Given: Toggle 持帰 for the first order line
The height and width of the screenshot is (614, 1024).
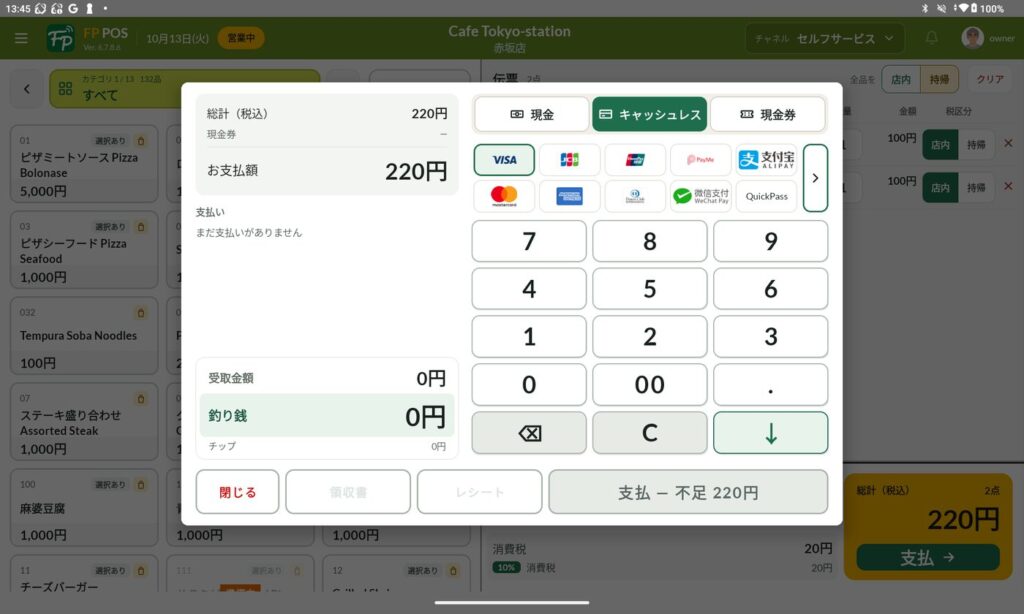Looking at the screenshot, I should (x=976, y=144).
